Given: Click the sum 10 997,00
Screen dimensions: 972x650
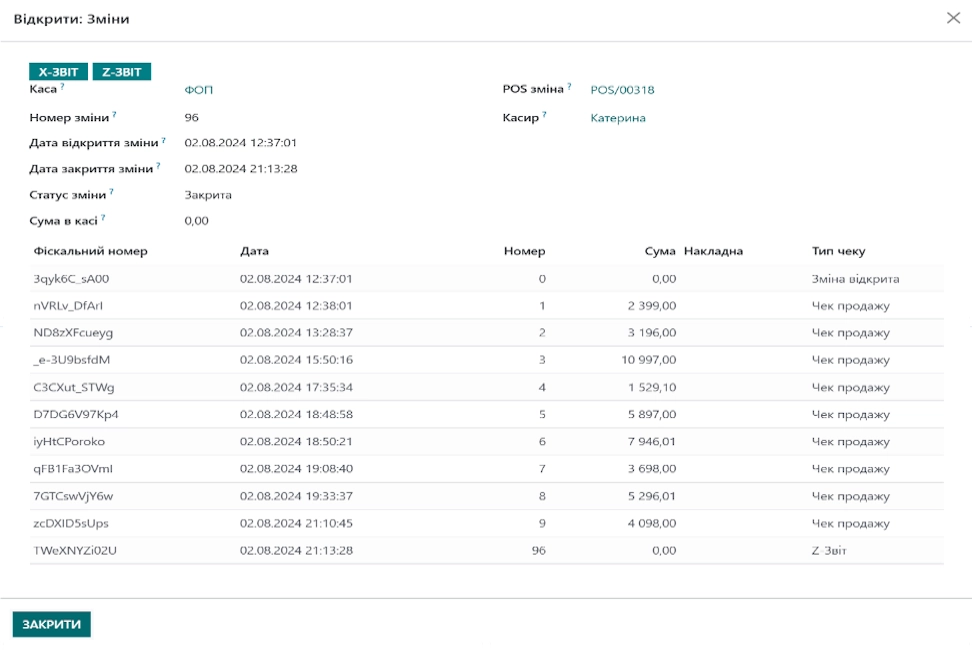Looking at the screenshot, I should coord(648,360).
